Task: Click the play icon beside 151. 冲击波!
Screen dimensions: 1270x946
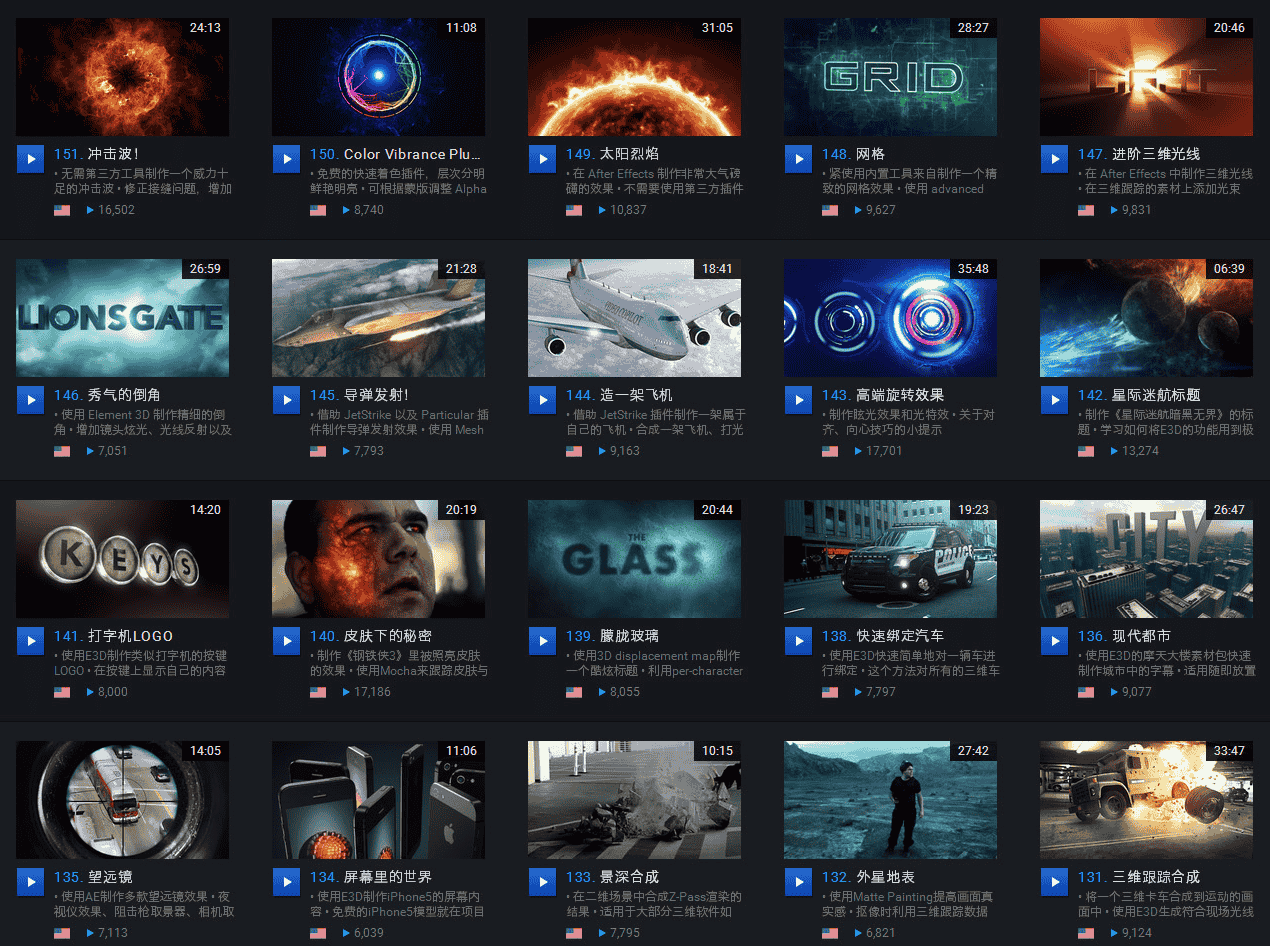Action: (x=30, y=158)
